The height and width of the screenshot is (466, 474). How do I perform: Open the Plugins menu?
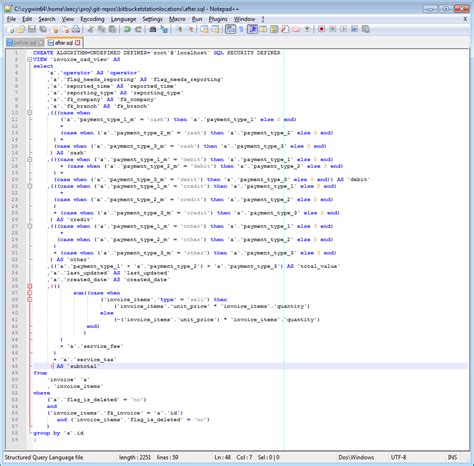(218, 19)
